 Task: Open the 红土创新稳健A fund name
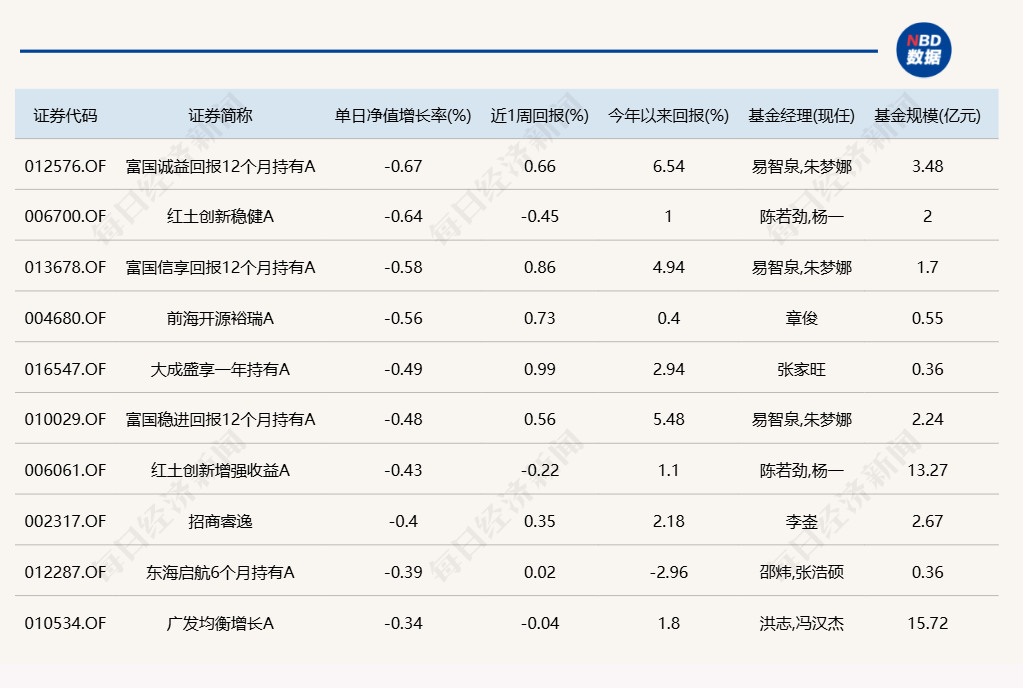click(x=220, y=217)
